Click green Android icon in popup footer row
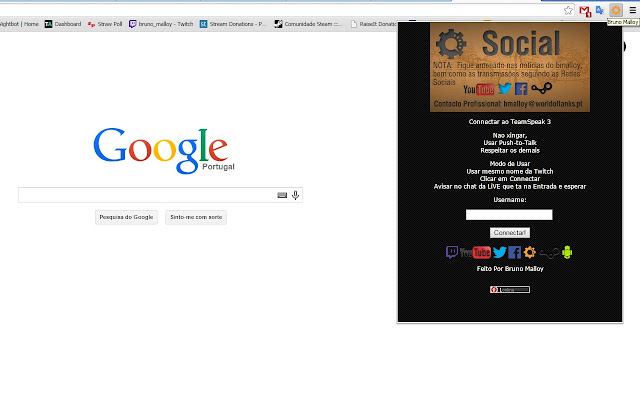This screenshot has width=640, height=400. [567, 252]
